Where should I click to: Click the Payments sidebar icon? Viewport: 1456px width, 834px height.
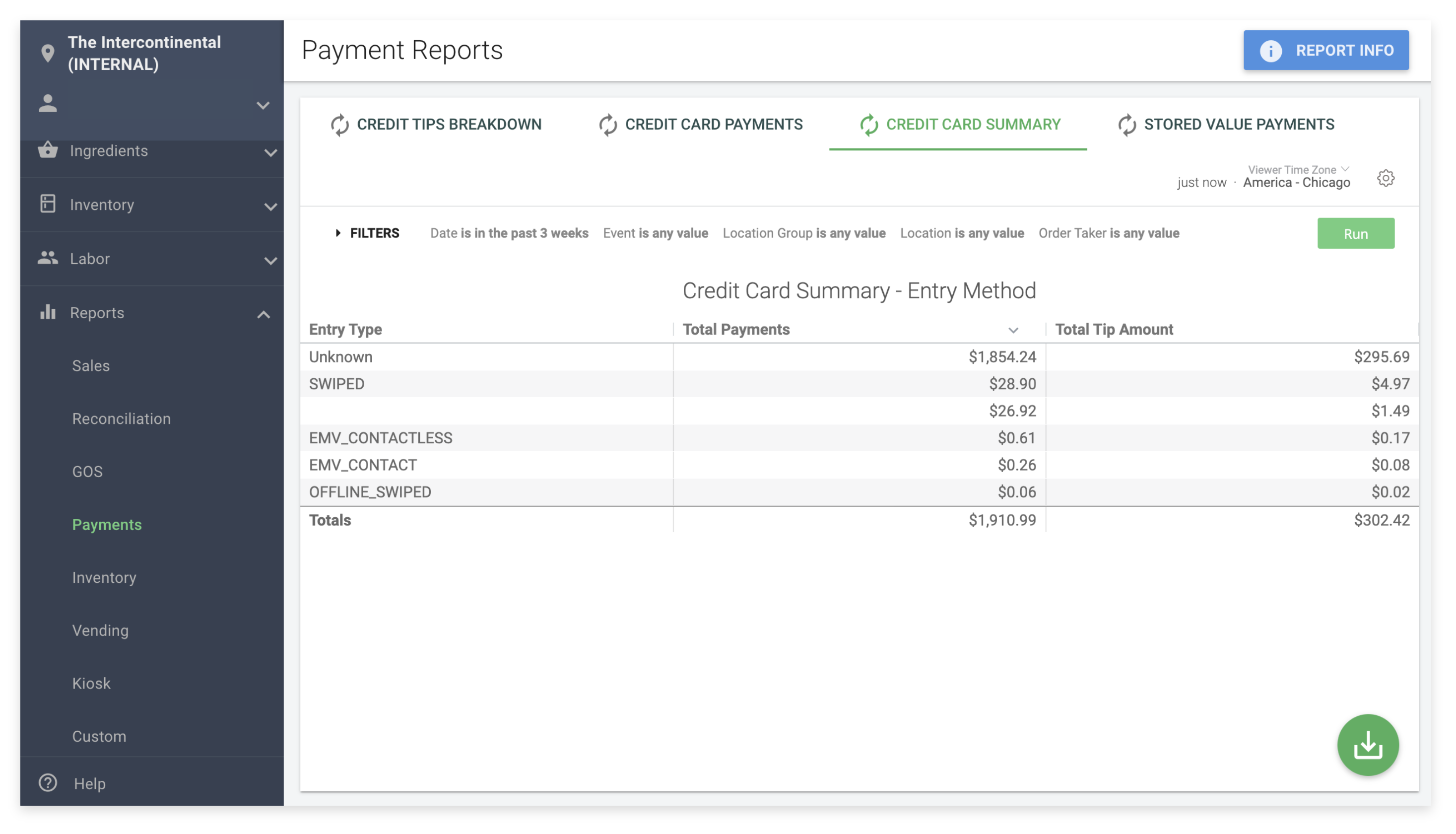pyautogui.click(x=107, y=524)
